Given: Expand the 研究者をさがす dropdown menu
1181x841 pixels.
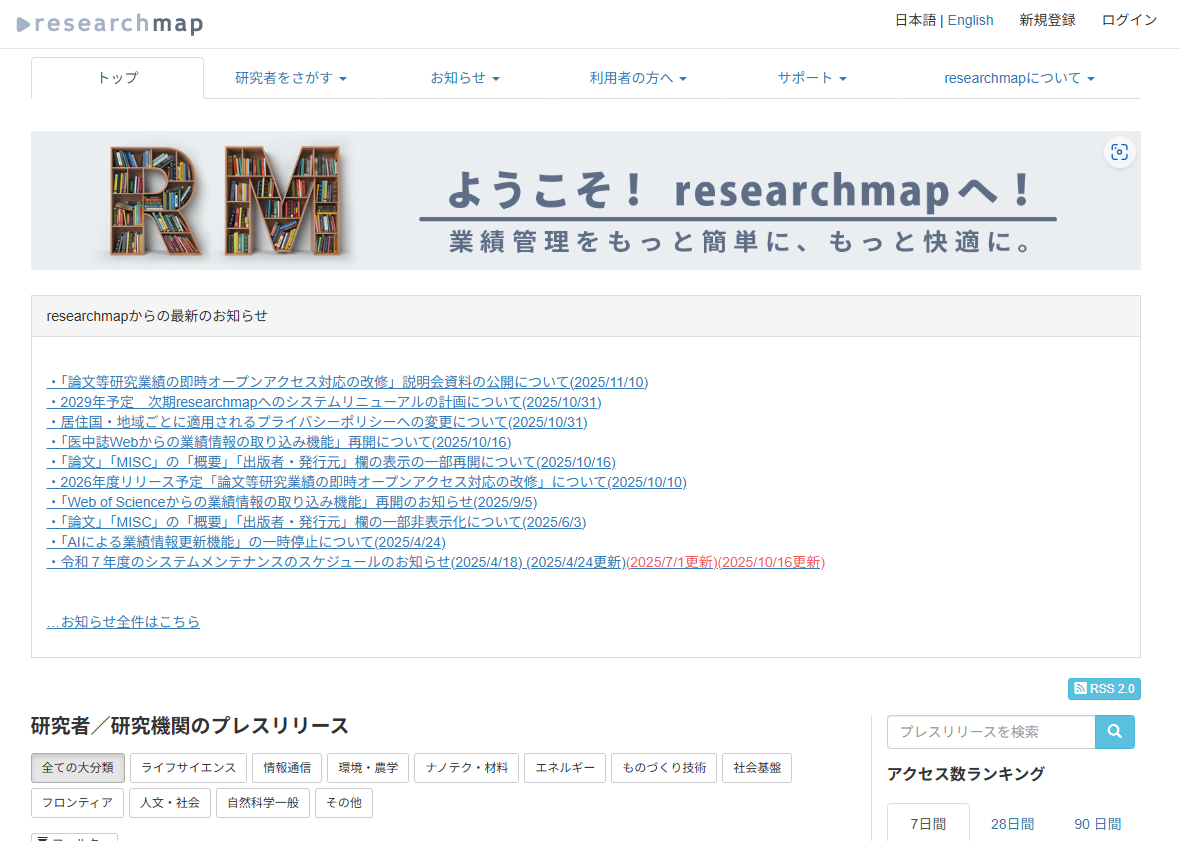Looking at the screenshot, I should 291,78.
